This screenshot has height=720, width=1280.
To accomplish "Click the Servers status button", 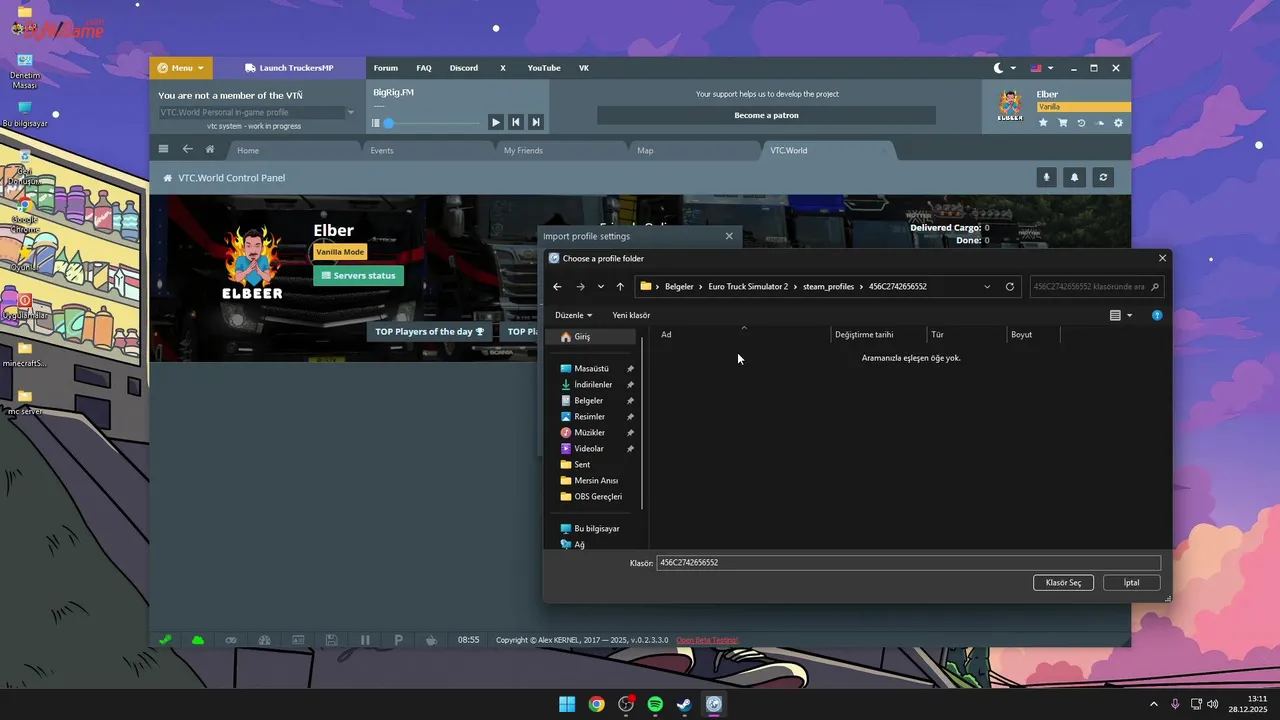I will click(358, 275).
